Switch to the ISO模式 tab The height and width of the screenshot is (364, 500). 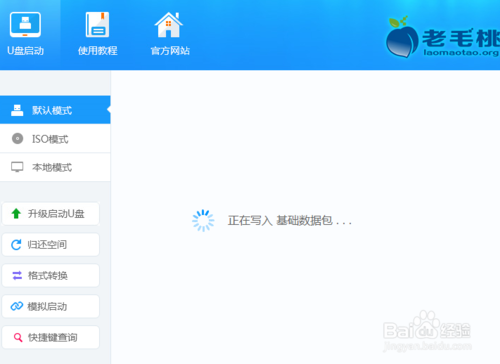[55, 139]
